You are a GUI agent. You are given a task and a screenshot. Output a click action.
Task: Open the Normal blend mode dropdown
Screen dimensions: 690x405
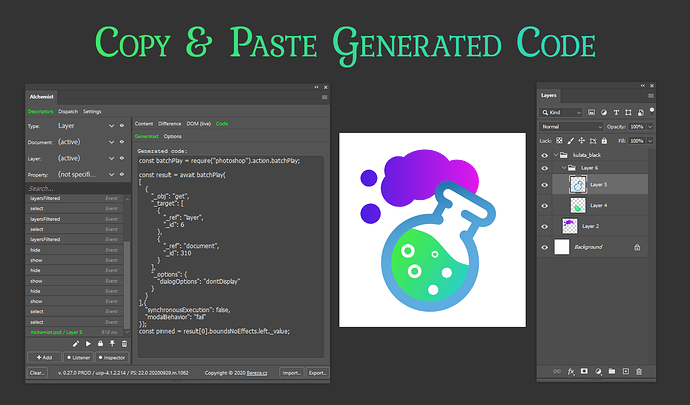(x=571, y=127)
